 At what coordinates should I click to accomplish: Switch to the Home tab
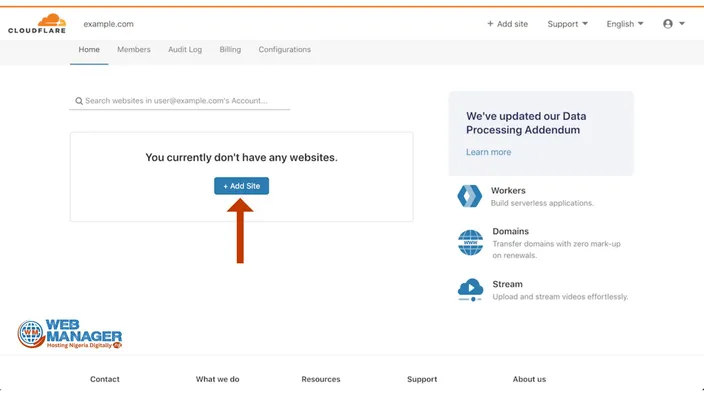pos(89,49)
